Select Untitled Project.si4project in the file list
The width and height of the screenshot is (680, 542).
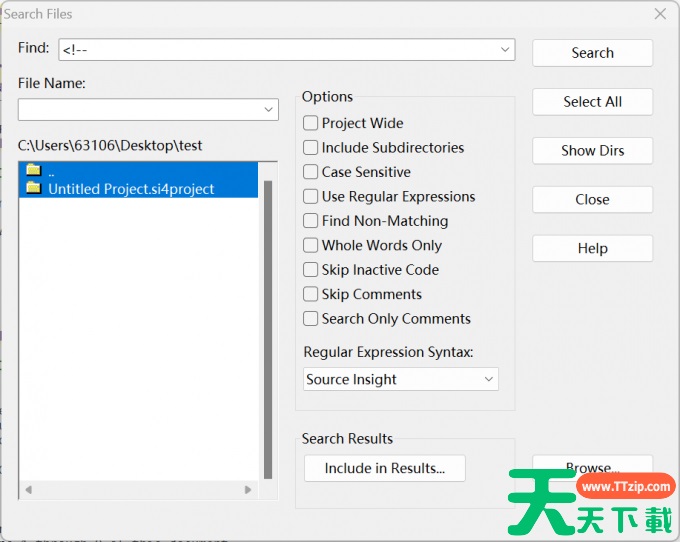point(131,188)
